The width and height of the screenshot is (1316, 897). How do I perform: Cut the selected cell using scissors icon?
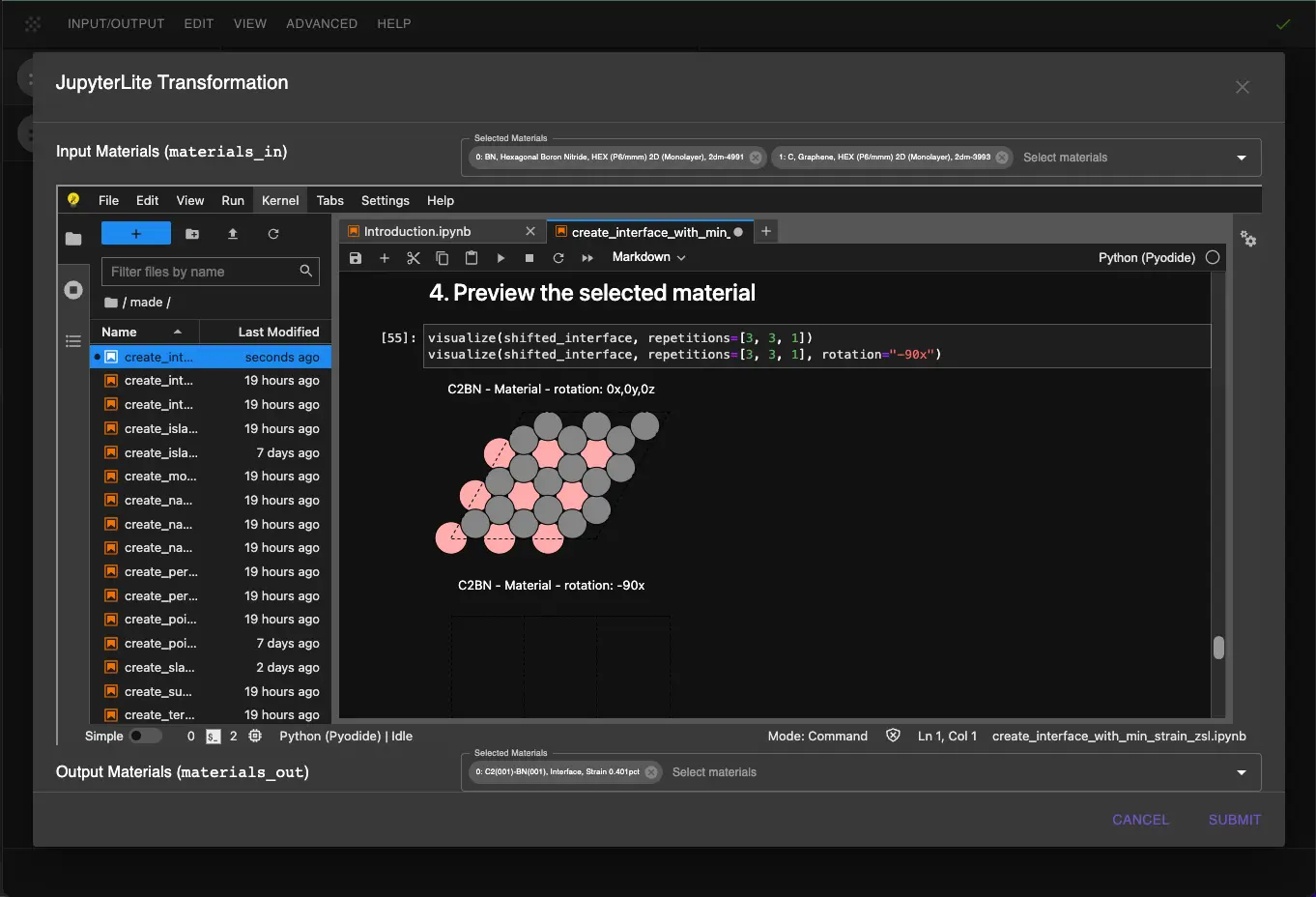(x=414, y=258)
